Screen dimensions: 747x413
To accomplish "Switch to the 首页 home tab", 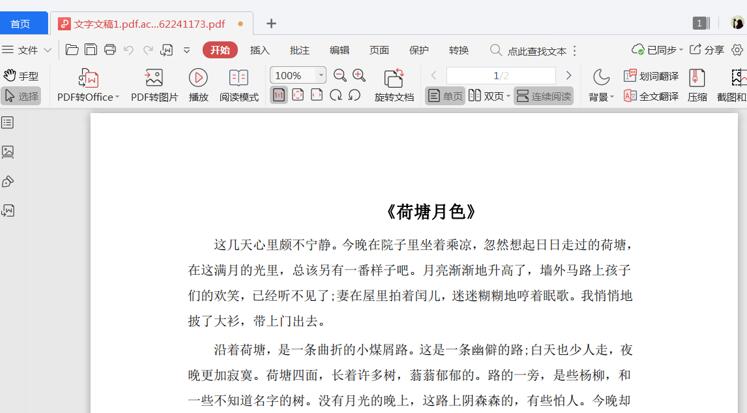I will click(x=21, y=24).
